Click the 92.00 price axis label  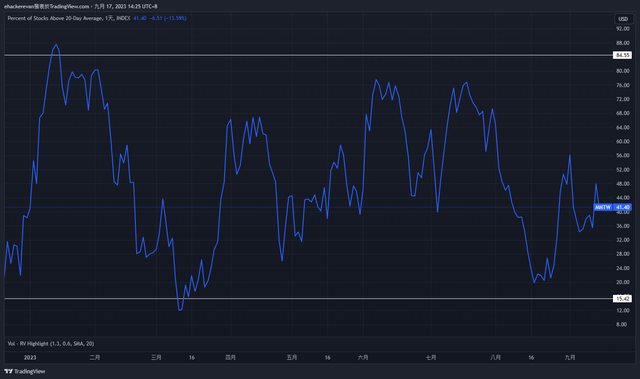[623, 29]
